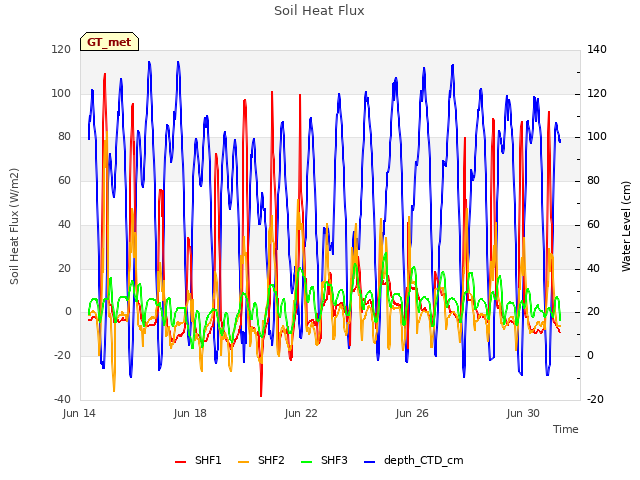
Task: Click the red SHF1 legend color marker
Action: coord(180,462)
